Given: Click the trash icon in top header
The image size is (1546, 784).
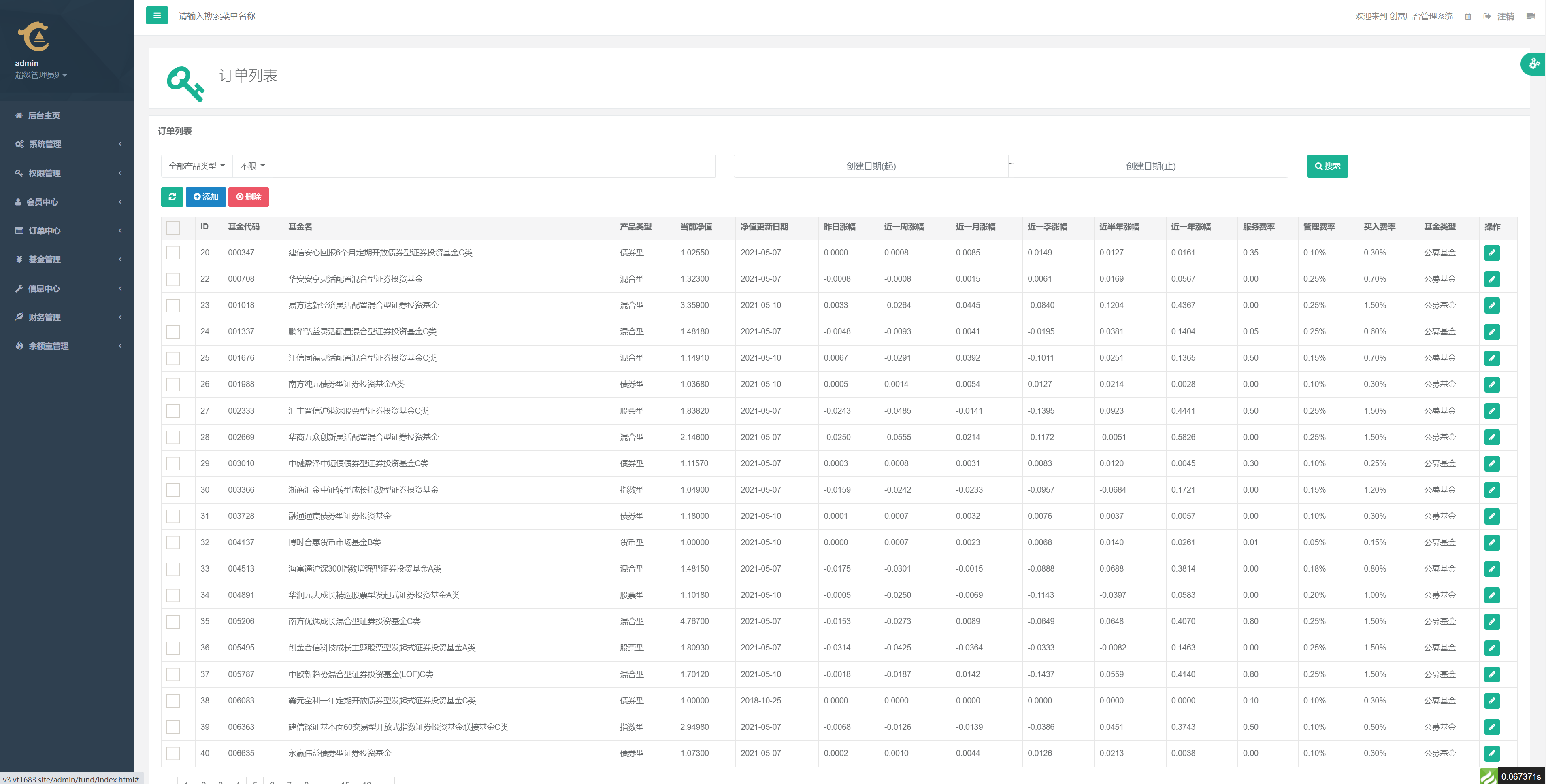Looking at the screenshot, I should [x=1468, y=16].
